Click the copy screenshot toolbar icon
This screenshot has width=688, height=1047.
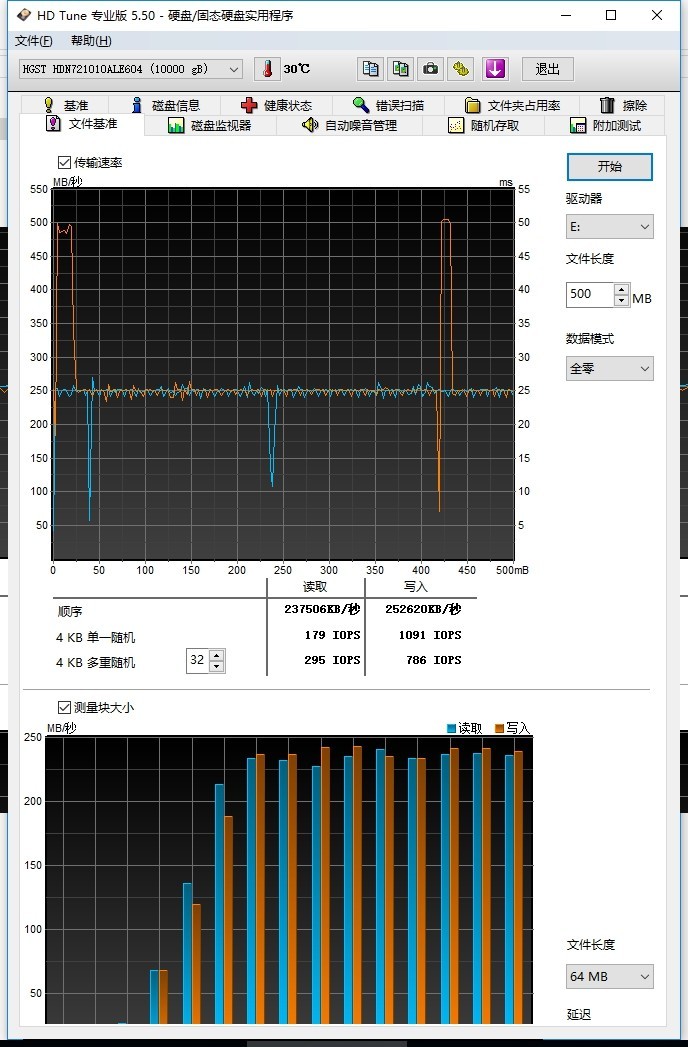(x=400, y=69)
